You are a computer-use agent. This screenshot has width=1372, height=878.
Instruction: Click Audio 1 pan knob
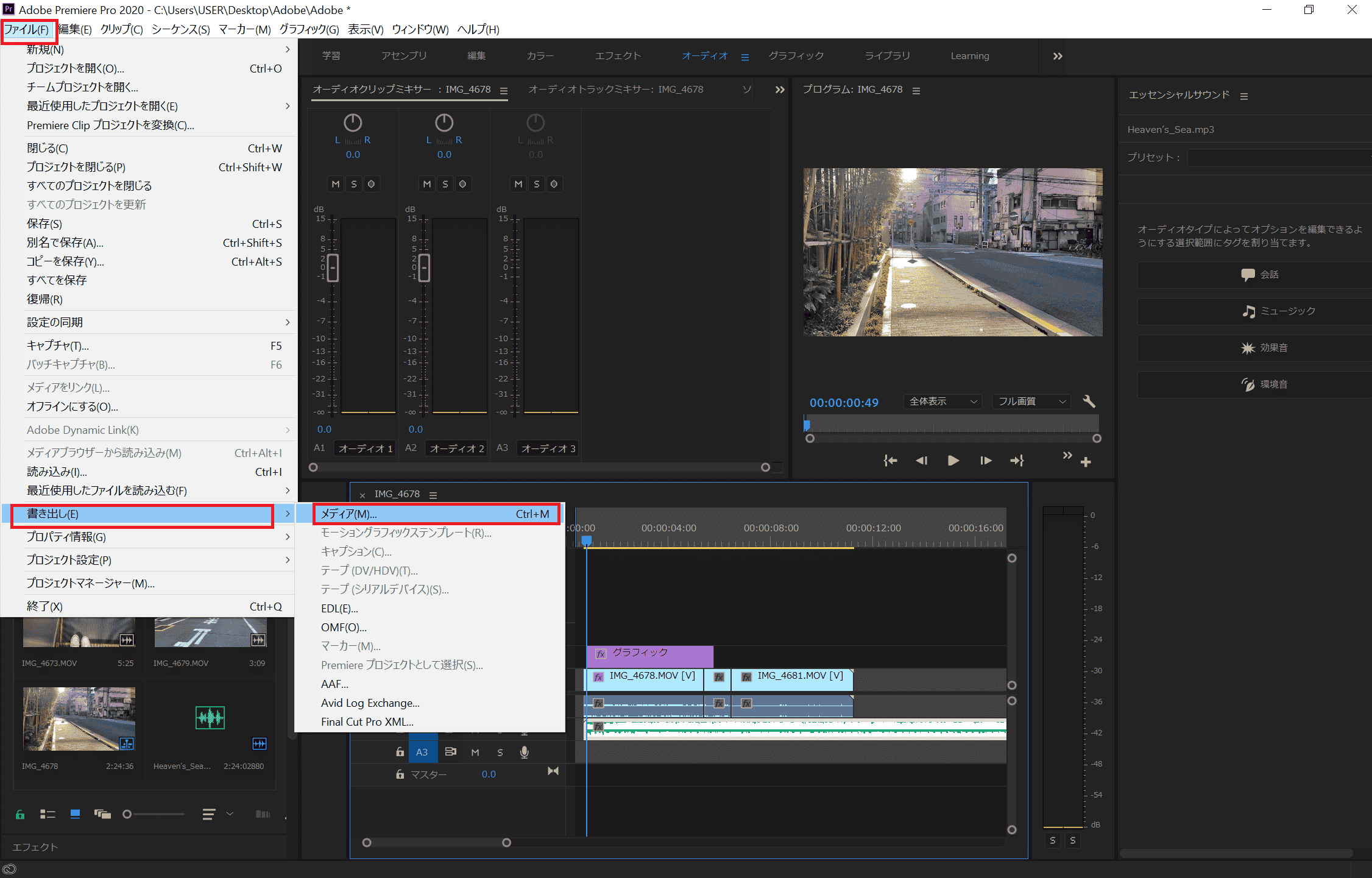[353, 122]
